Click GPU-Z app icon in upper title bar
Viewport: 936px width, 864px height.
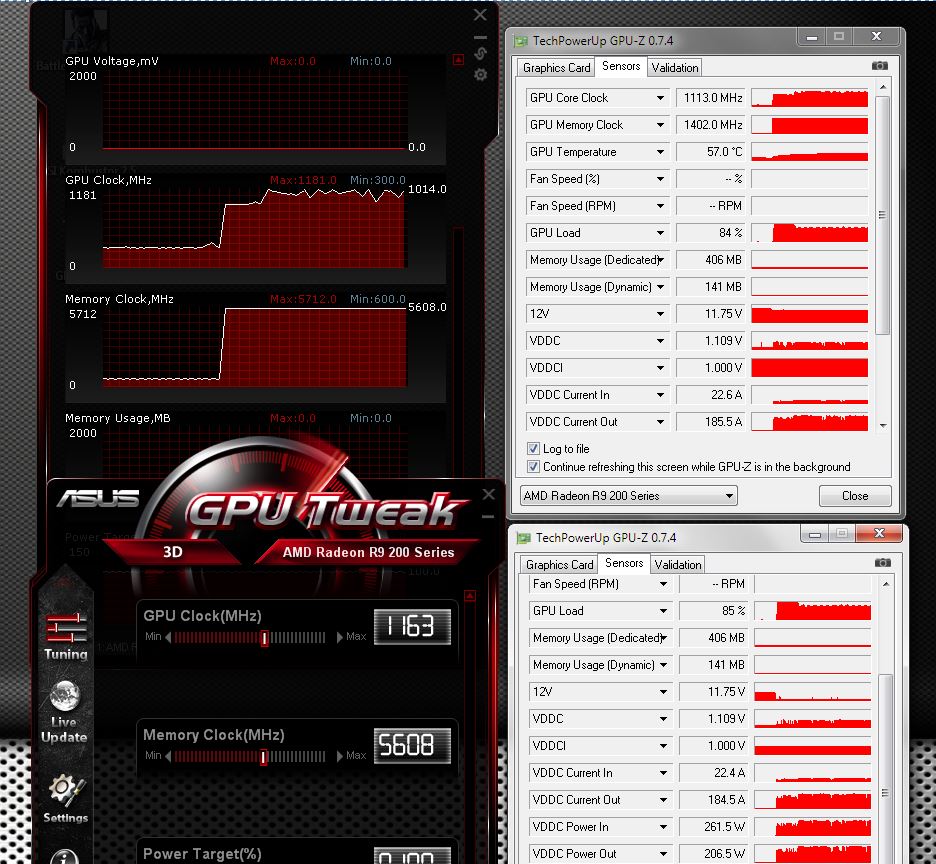coord(521,41)
